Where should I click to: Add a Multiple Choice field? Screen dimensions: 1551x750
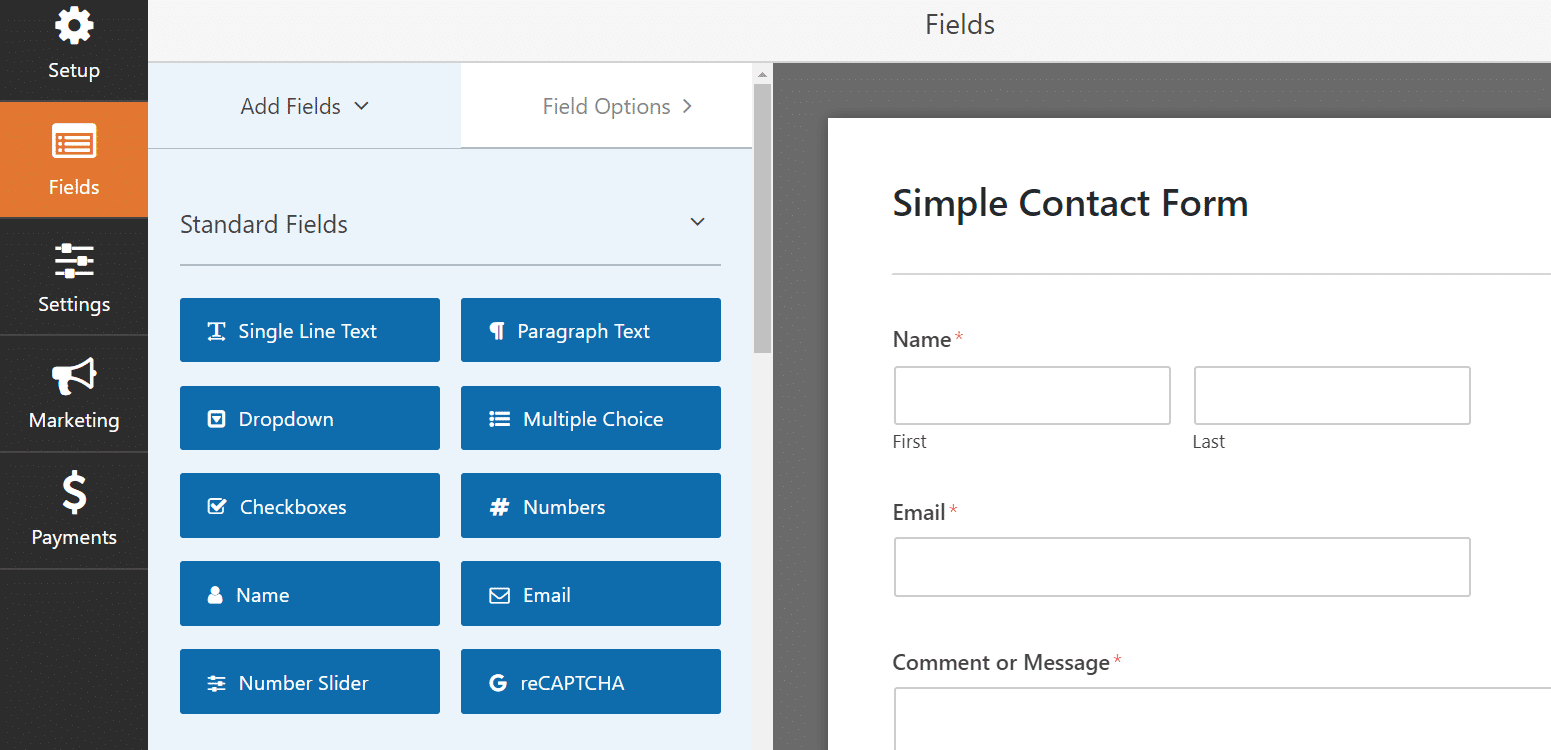591,418
